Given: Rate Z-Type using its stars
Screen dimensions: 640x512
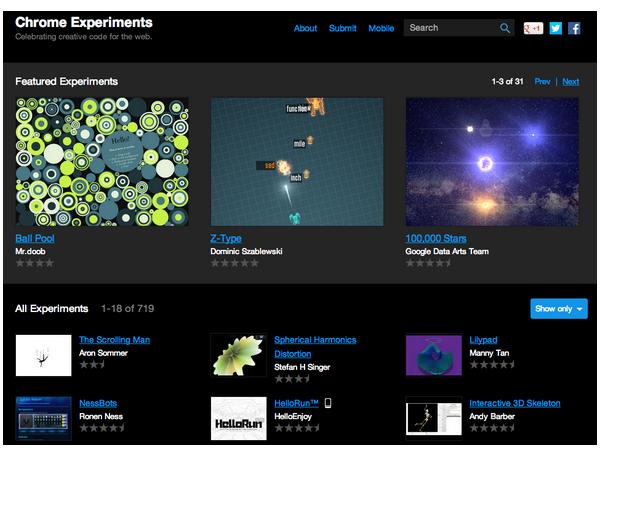Looking at the screenshot, I should pos(235,263).
